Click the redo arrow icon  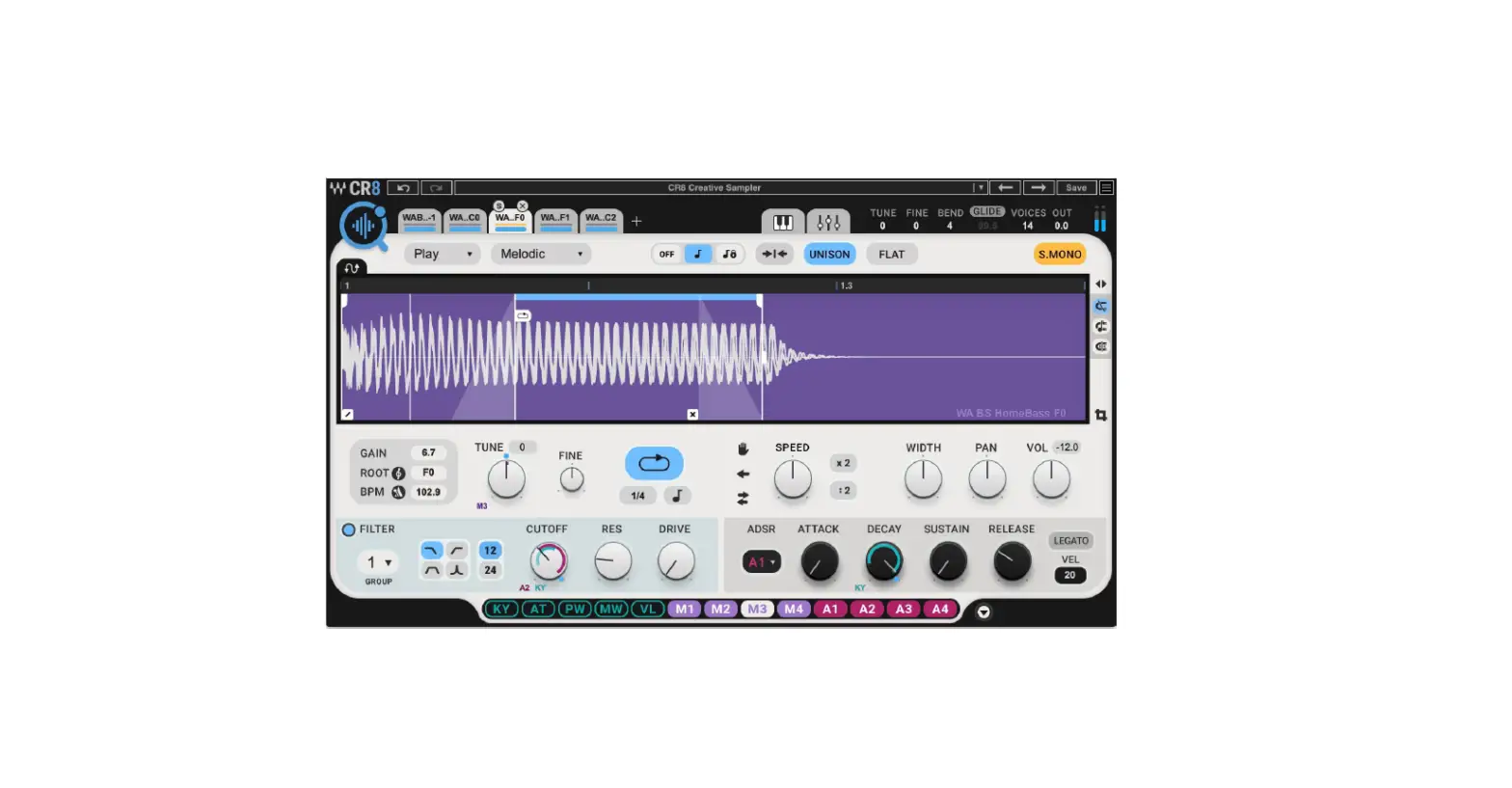pyautogui.click(x=436, y=188)
